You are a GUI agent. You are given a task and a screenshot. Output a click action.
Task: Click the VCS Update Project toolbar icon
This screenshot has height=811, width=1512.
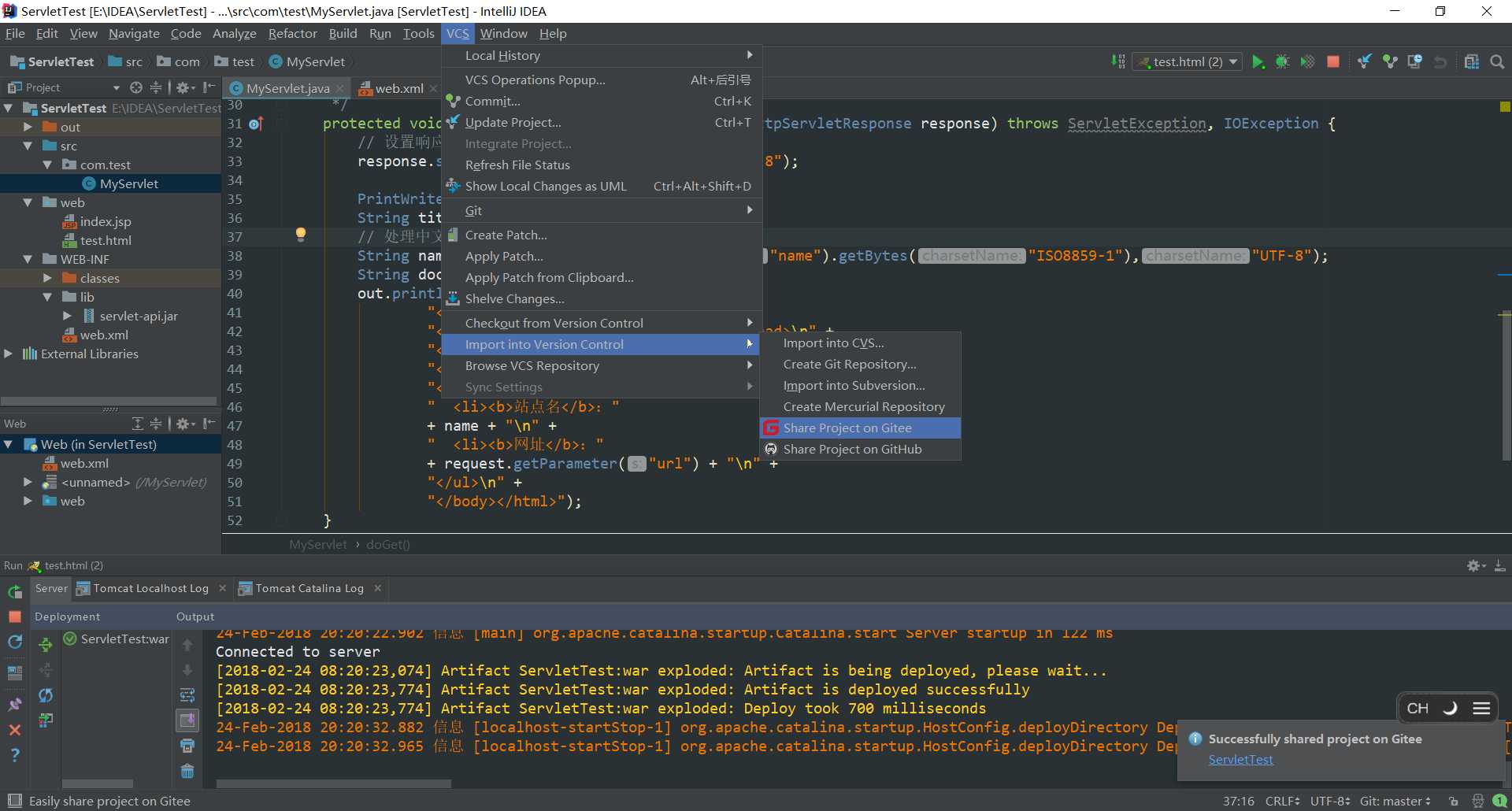pos(1365,61)
